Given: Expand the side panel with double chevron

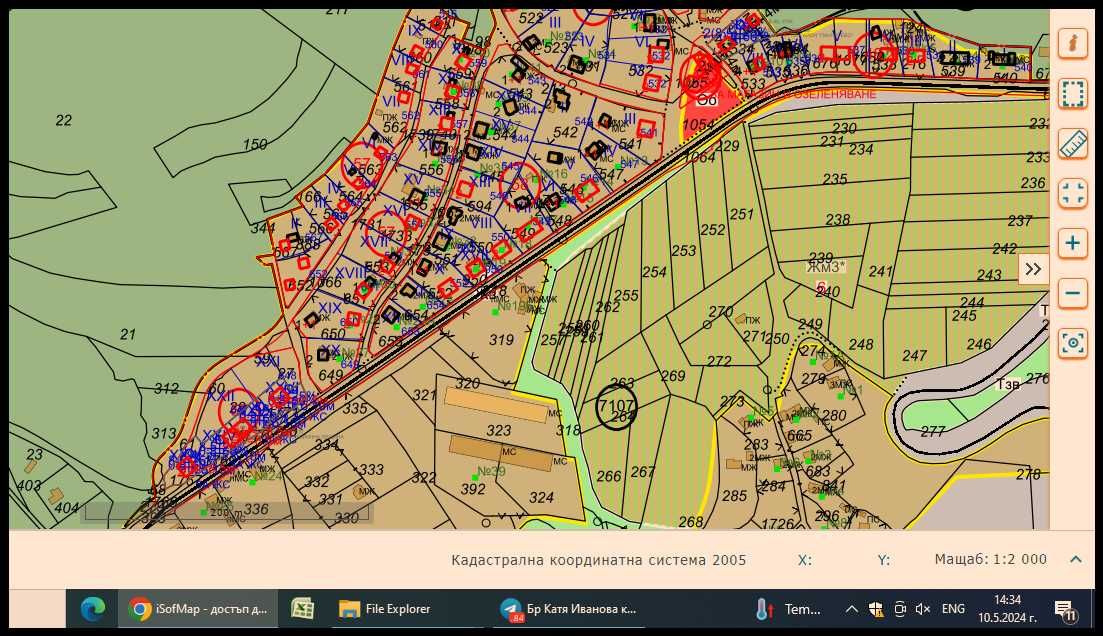Looking at the screenshot, I should (x=1033, y=269).
